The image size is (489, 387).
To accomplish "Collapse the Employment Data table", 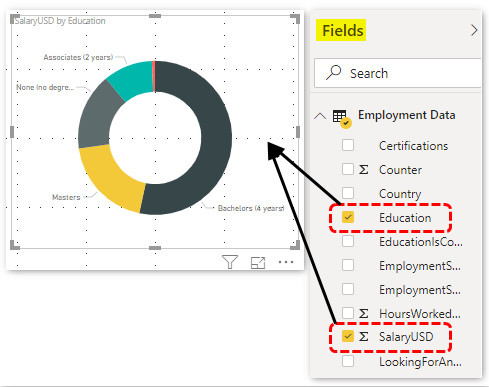I will 320,116.
